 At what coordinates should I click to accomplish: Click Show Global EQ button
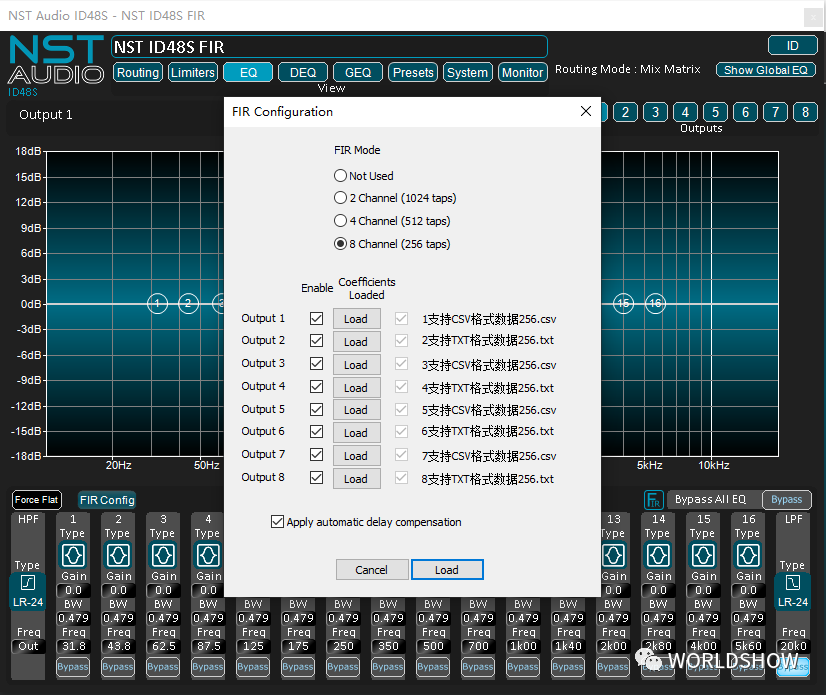click(765, 70)
